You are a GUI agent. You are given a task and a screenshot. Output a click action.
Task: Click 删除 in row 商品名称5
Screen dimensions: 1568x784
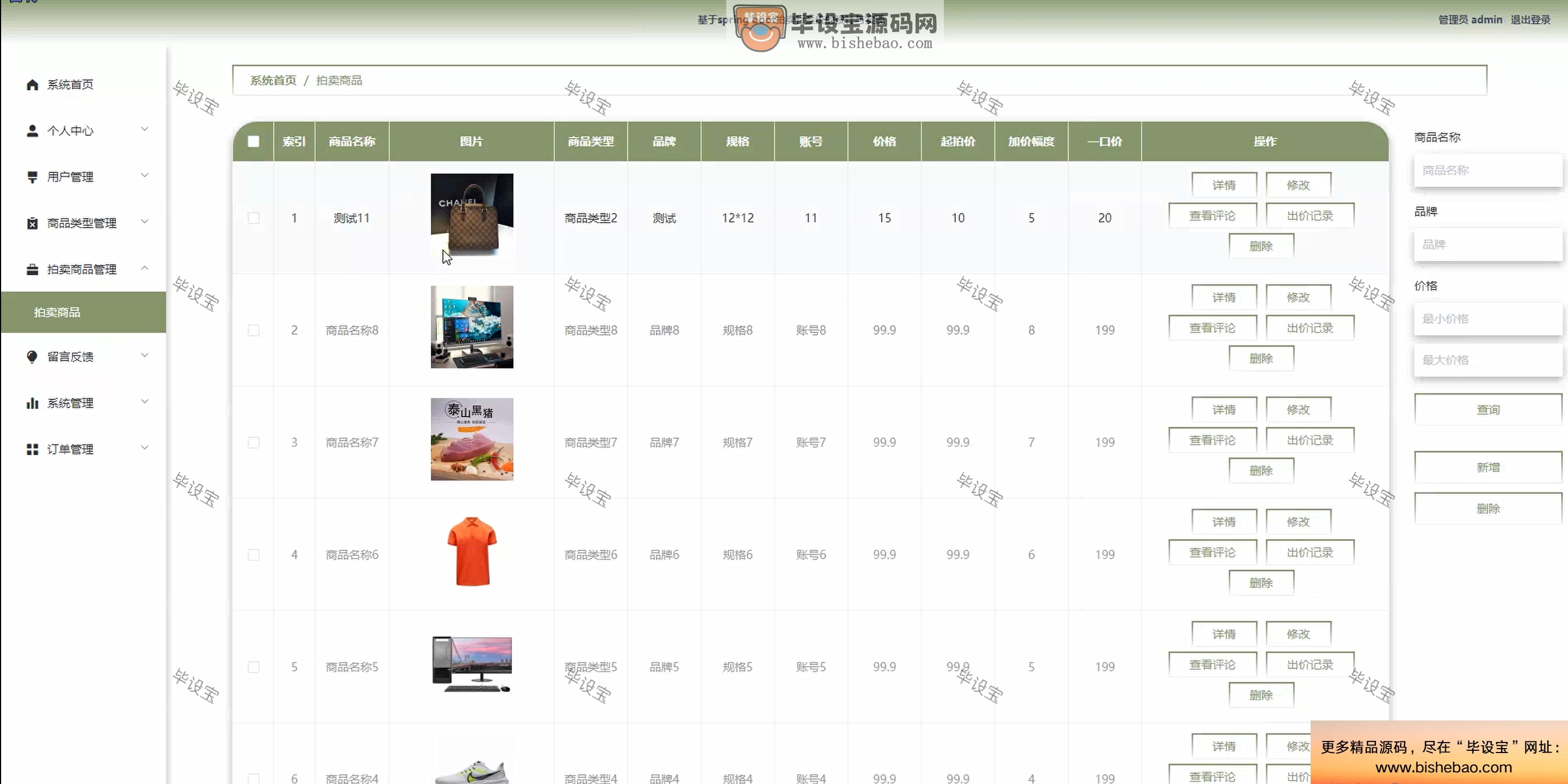1260,694
